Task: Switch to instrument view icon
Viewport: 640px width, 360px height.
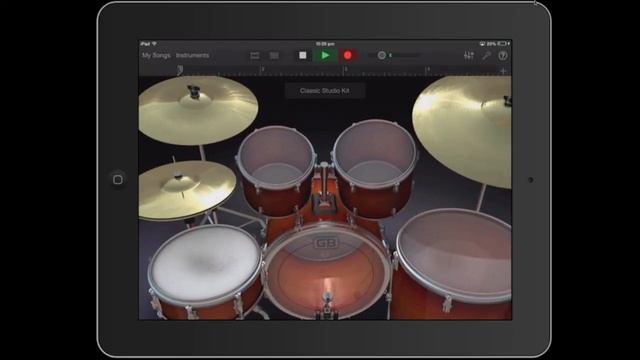Action: [x=255, y=56]
